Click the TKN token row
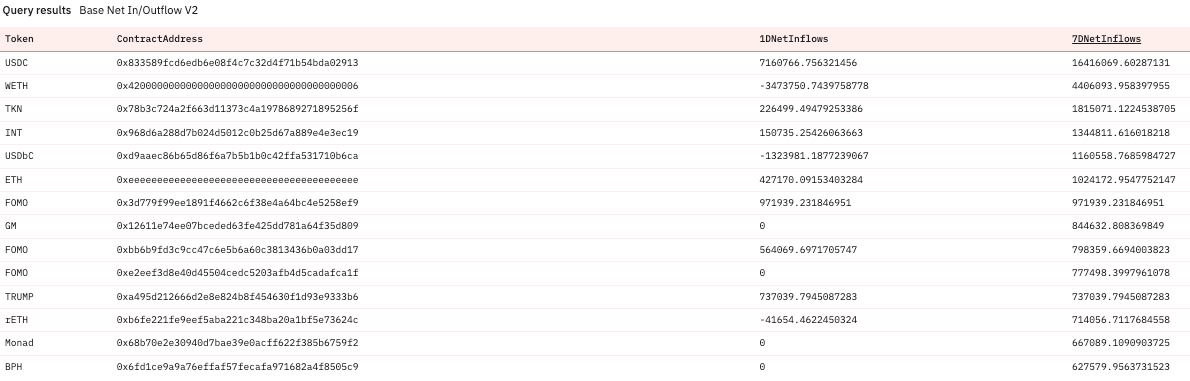The height and width of the screenshot is (381, 1190). point(595,109)
